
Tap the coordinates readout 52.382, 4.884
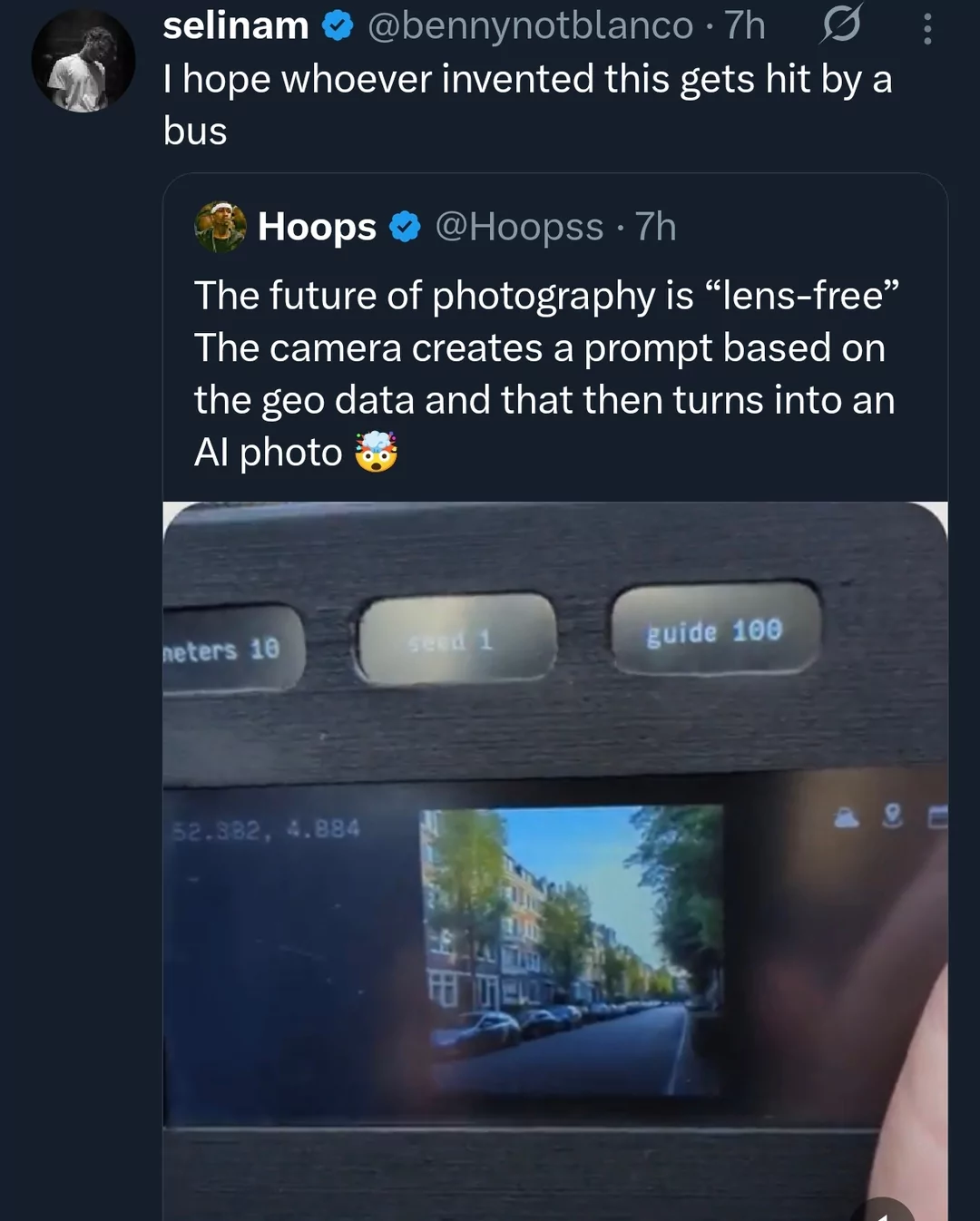(267, 828)
